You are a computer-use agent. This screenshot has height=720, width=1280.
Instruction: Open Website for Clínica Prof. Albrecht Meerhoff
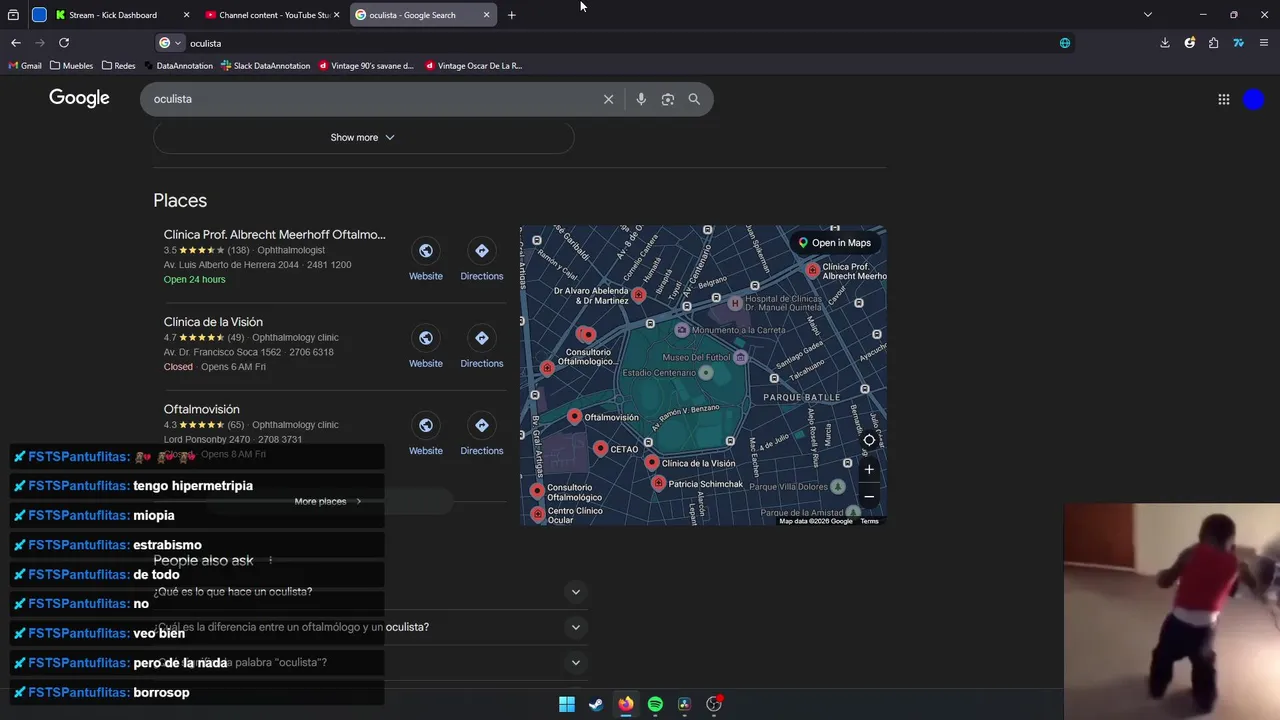pyautogui.click(x=426, y=260)
